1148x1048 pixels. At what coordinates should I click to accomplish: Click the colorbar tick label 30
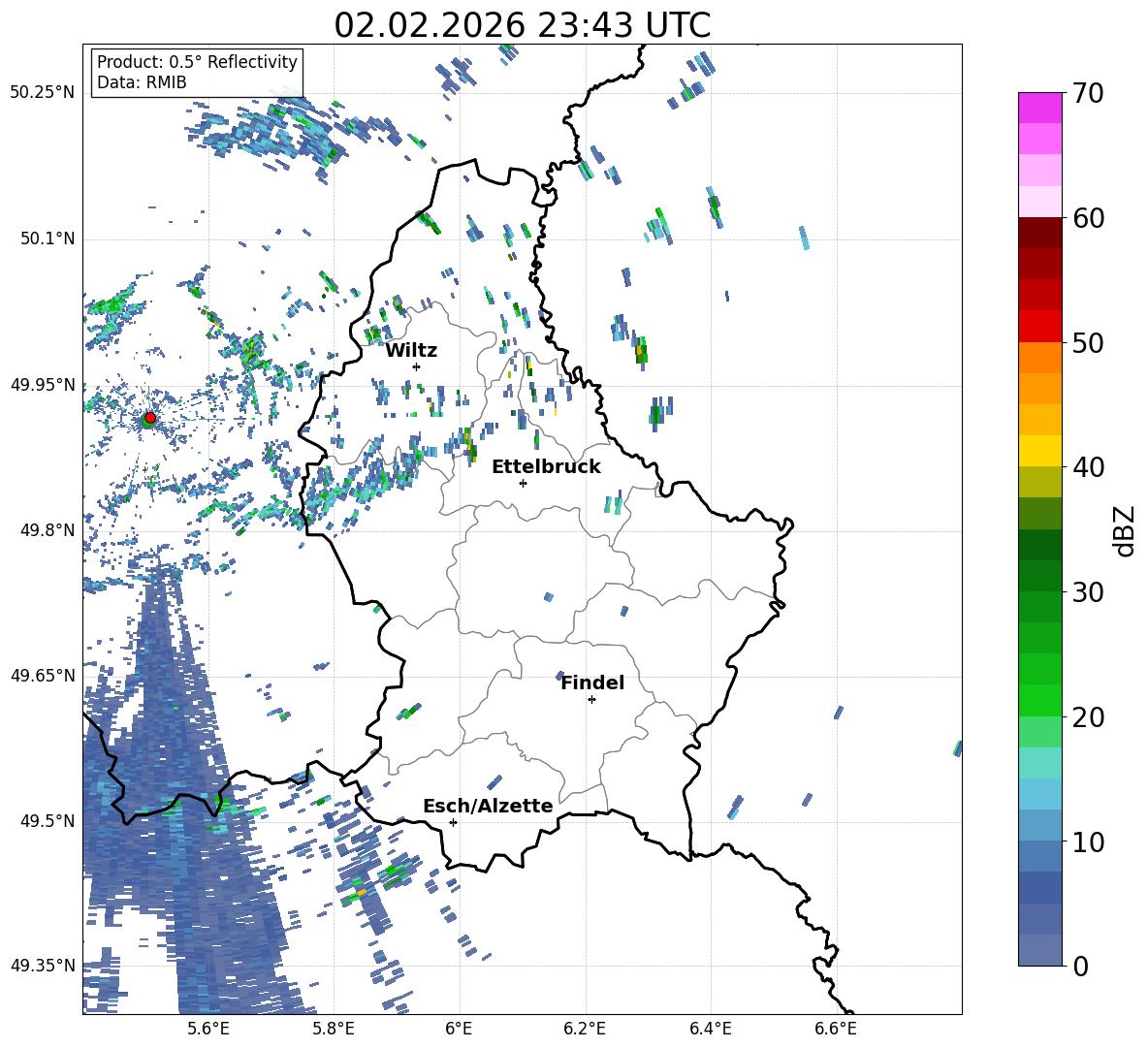[x=1088, y=592]
